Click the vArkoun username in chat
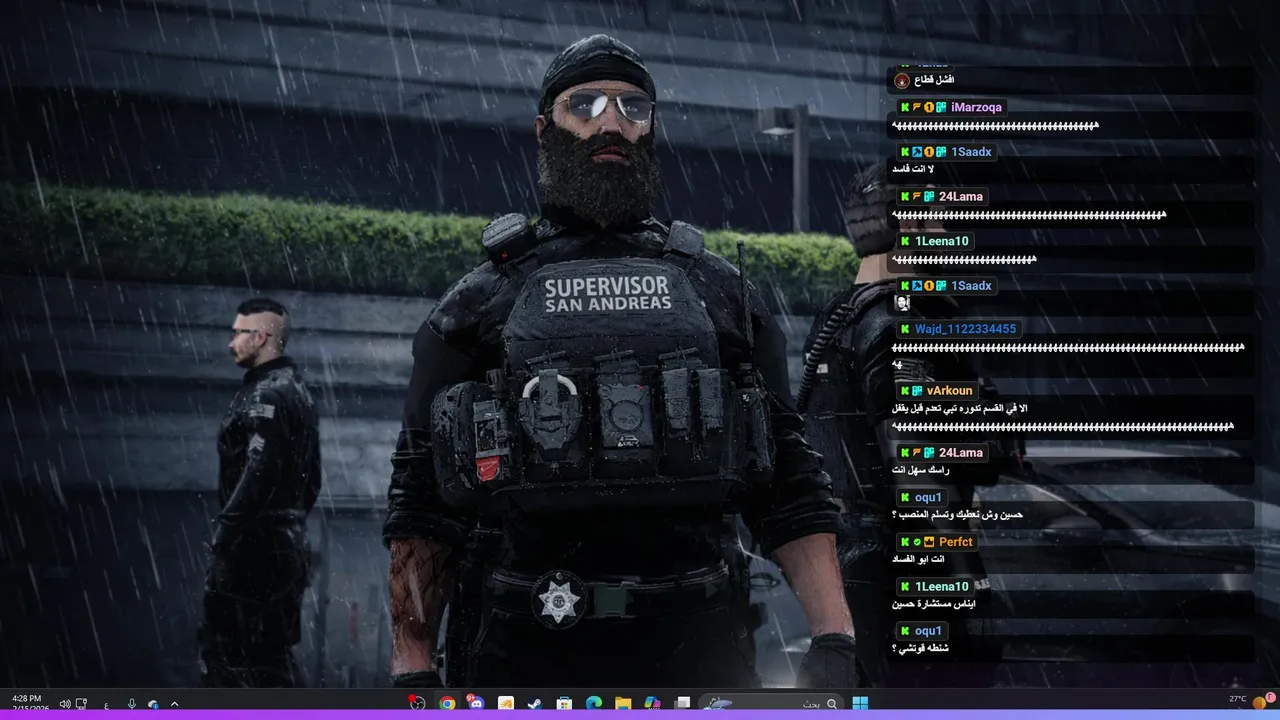The height and width of the screenshot is (720, 1280). [x=949, y=391]
